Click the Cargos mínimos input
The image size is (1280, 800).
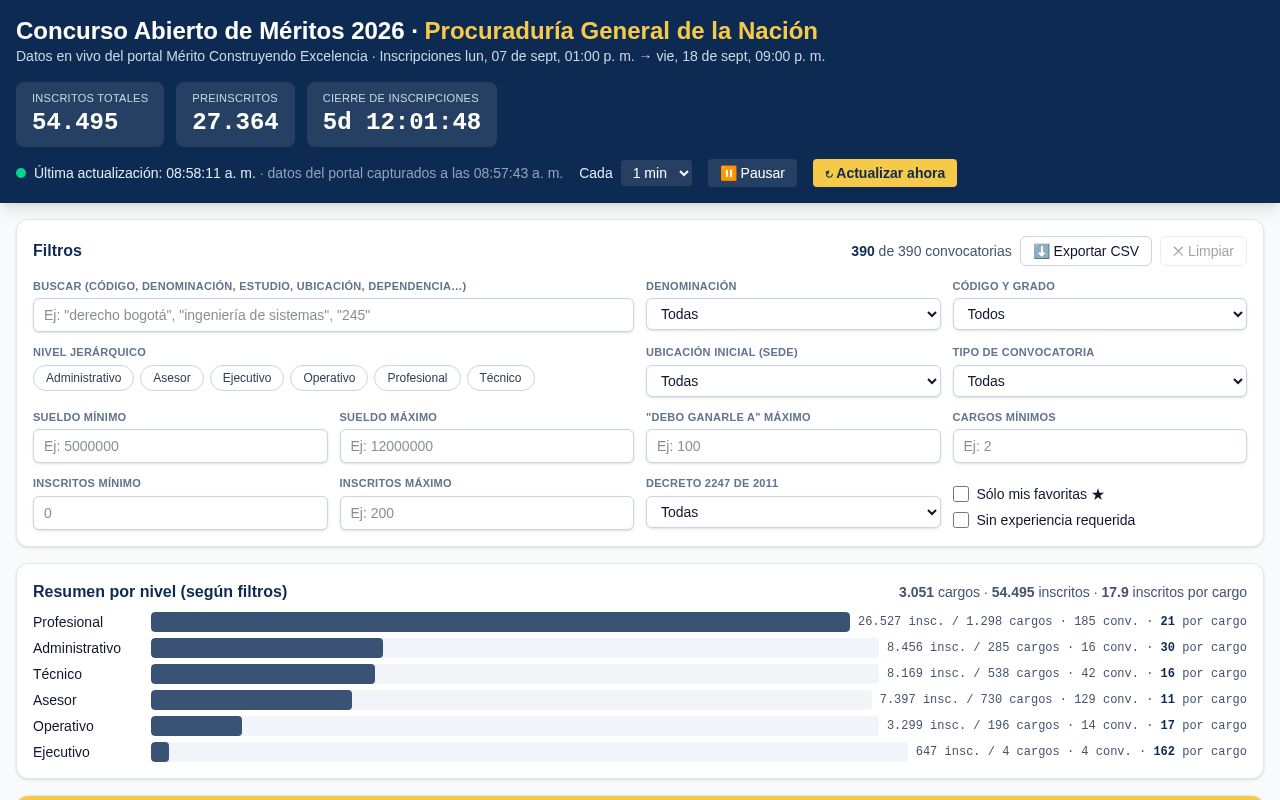pos(1099,446)
